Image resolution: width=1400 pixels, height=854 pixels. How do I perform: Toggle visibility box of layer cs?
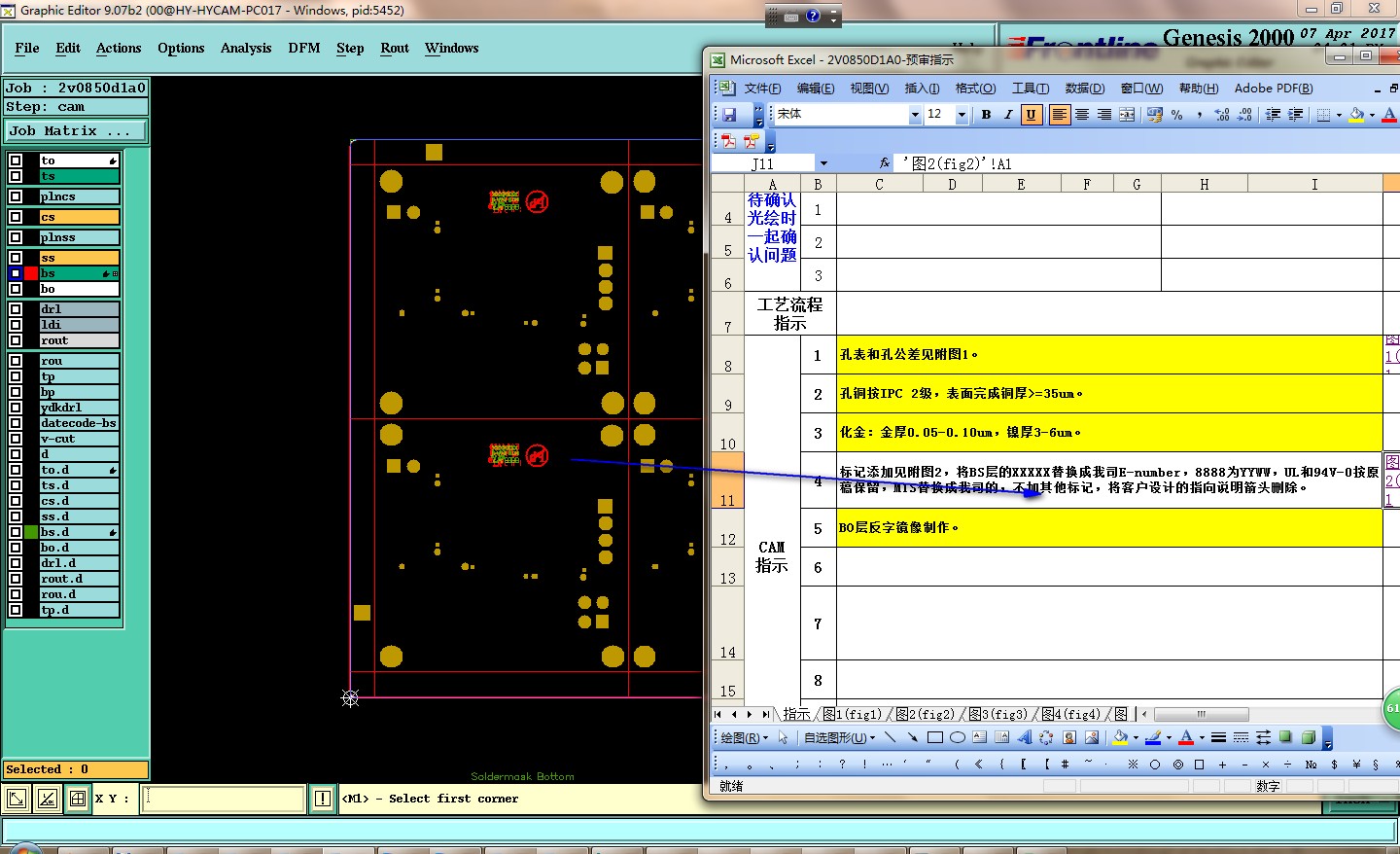pyautogui.click(x=16, y=217)
